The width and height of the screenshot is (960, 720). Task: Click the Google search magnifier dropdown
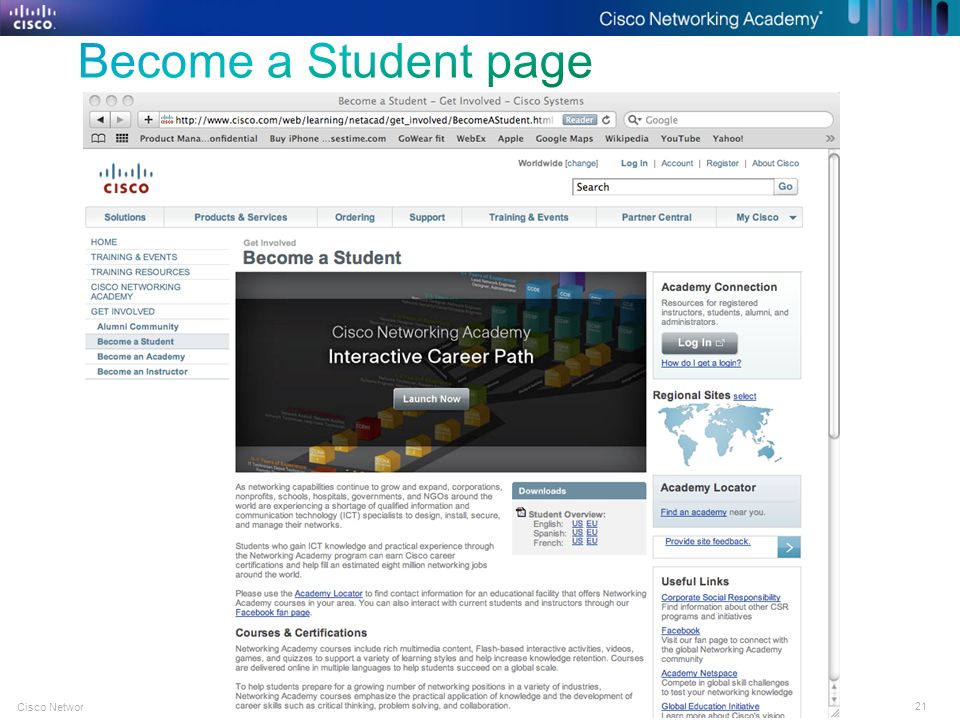tap(634, 120)
